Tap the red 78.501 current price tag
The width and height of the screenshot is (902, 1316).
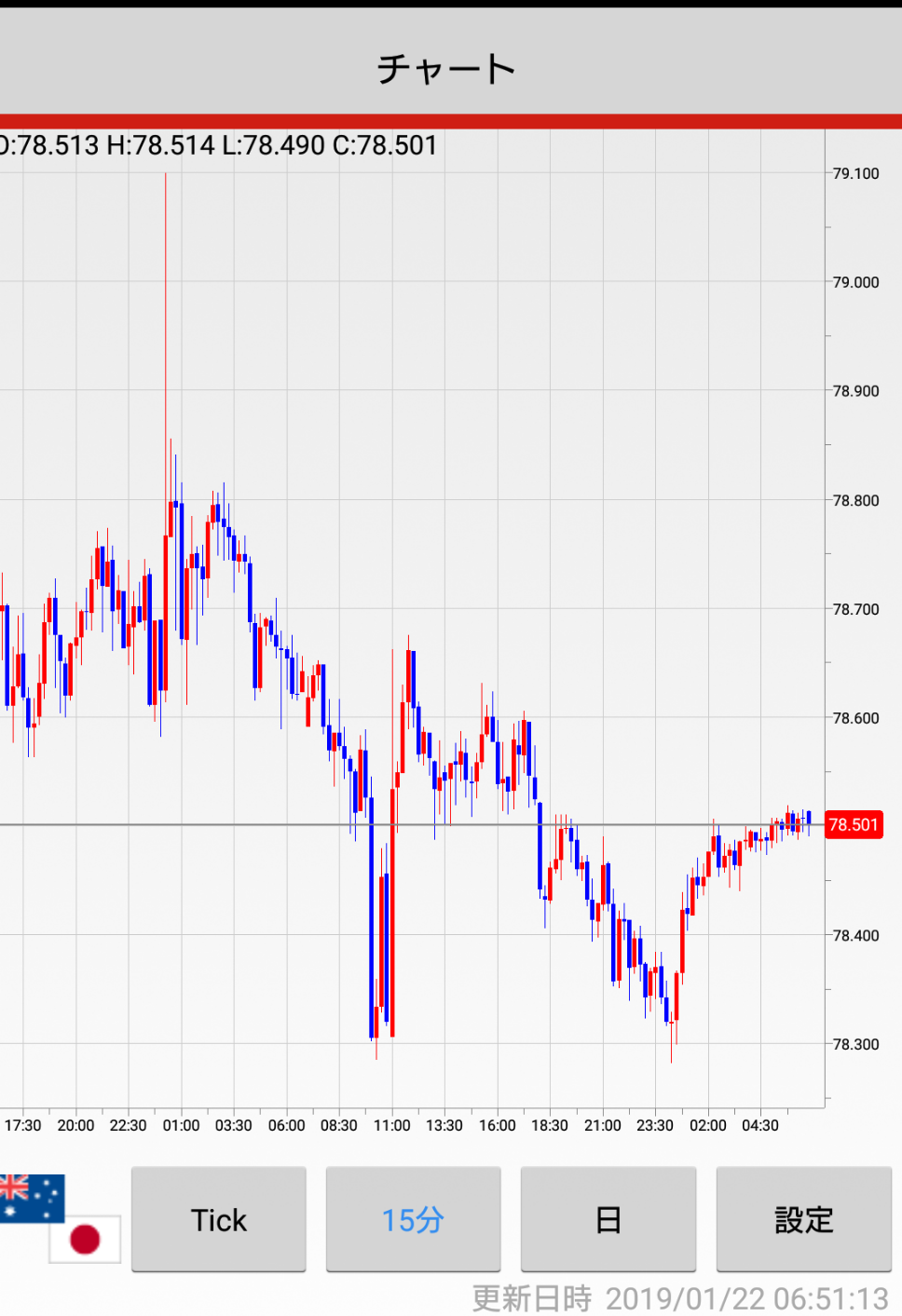point(854,825)
